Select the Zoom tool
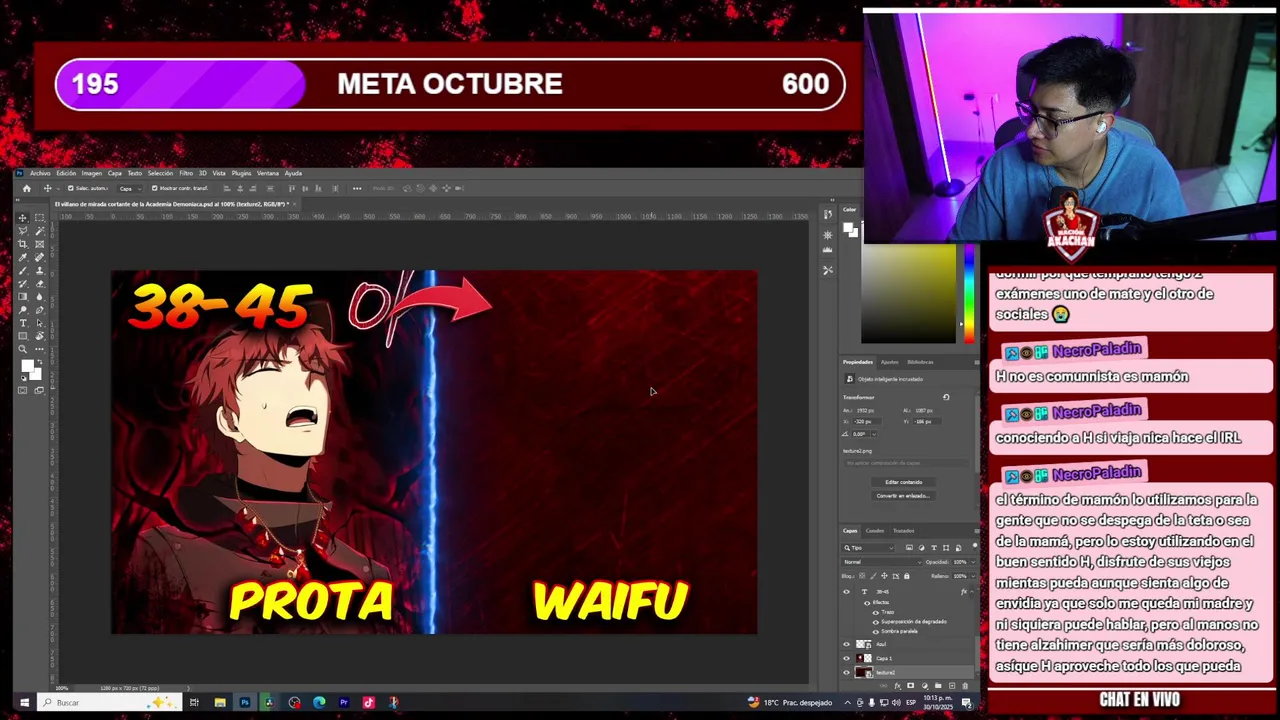 [22, 349]
